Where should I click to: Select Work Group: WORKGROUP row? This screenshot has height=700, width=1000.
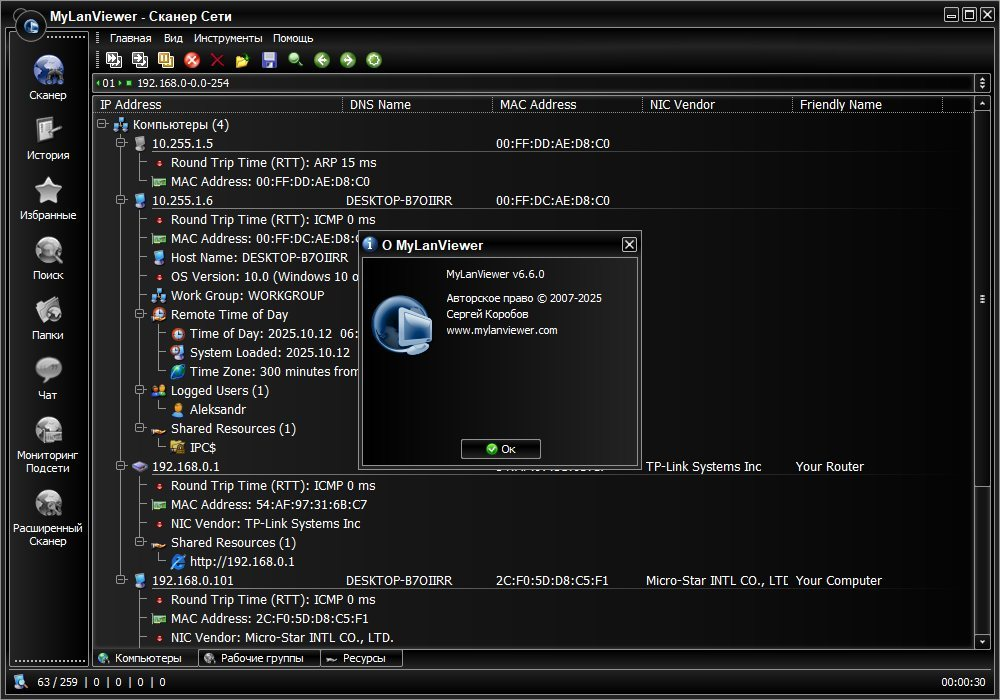click(247, 295)
